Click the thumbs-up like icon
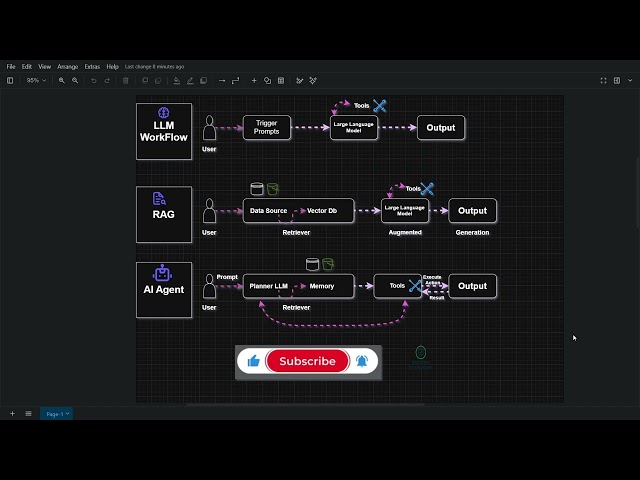640x480 pixels. coord(253,361)
